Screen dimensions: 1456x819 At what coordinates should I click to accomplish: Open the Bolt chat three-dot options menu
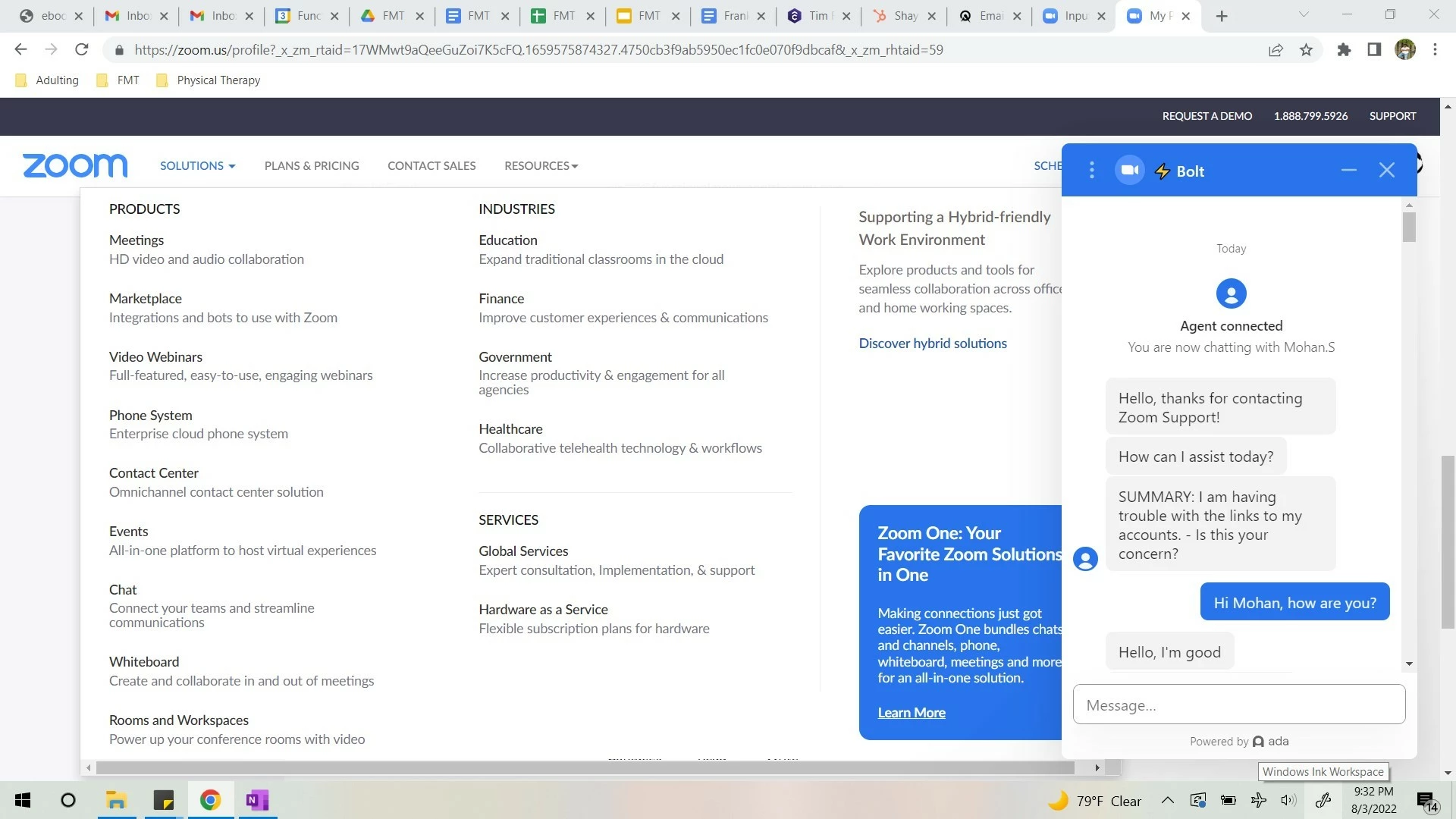click(1092, 171)
